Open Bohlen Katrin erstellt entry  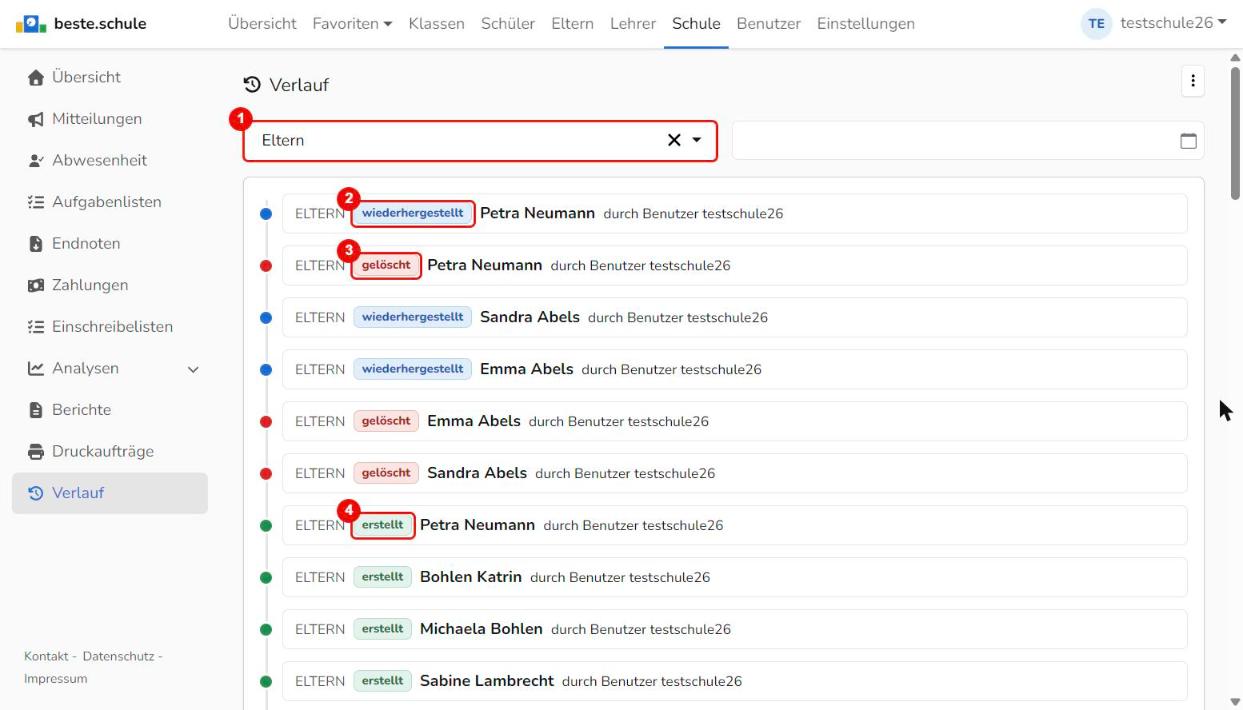point(735,577)
